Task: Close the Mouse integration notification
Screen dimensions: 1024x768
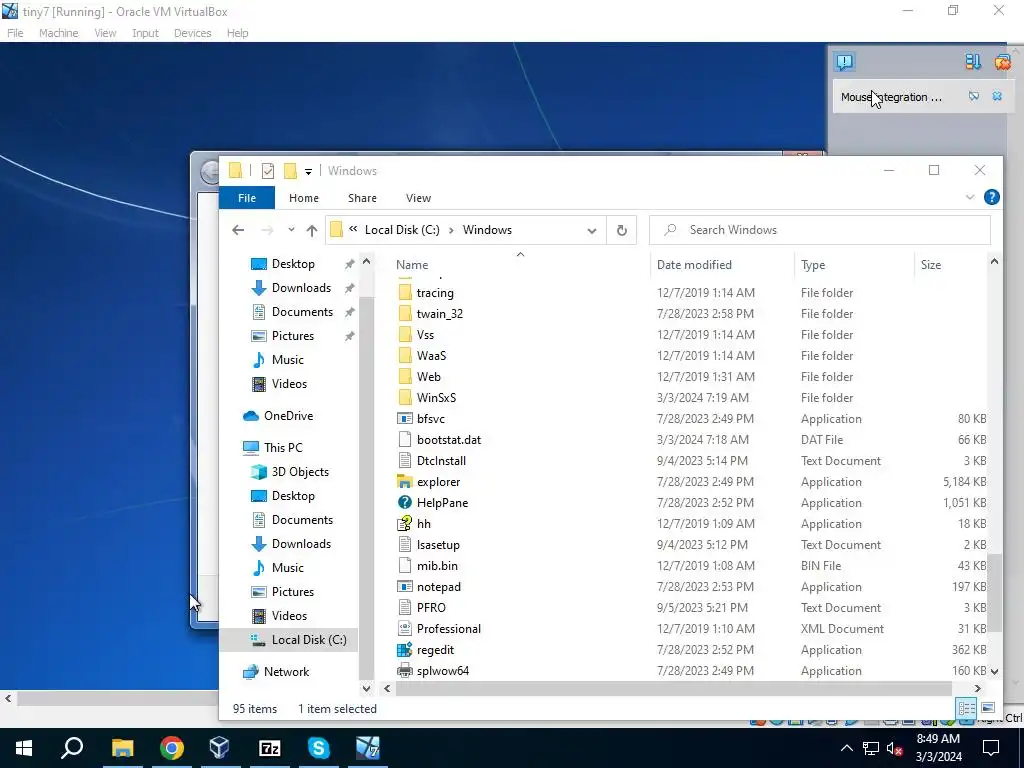Action: [x=997, y=97]
